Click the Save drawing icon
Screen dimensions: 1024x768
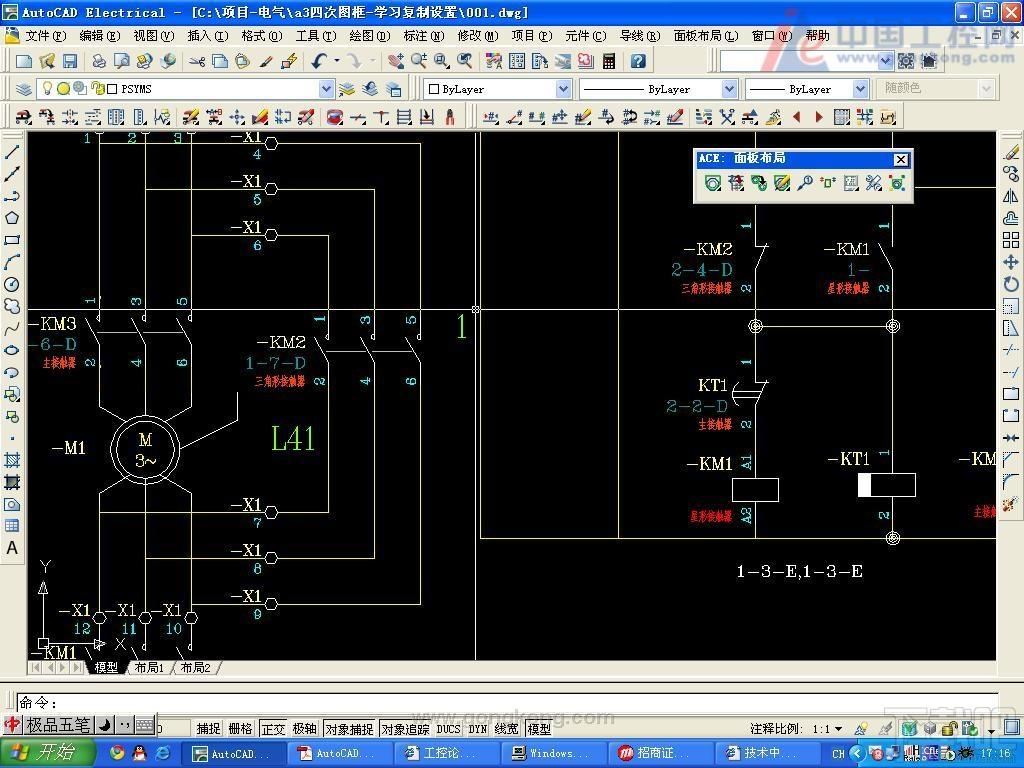(69, 61)
